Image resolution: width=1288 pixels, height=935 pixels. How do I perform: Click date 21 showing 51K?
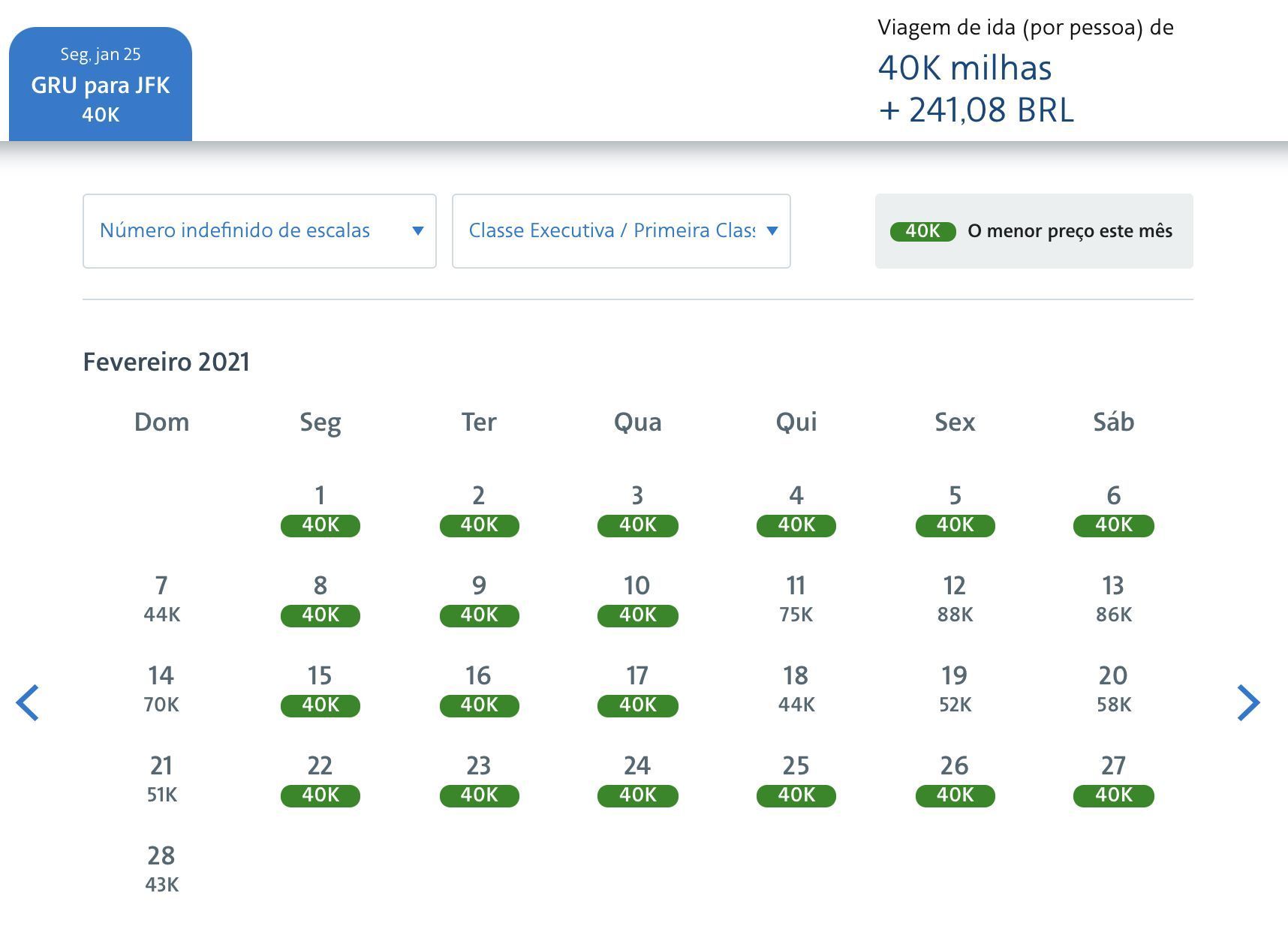[161, 780]
